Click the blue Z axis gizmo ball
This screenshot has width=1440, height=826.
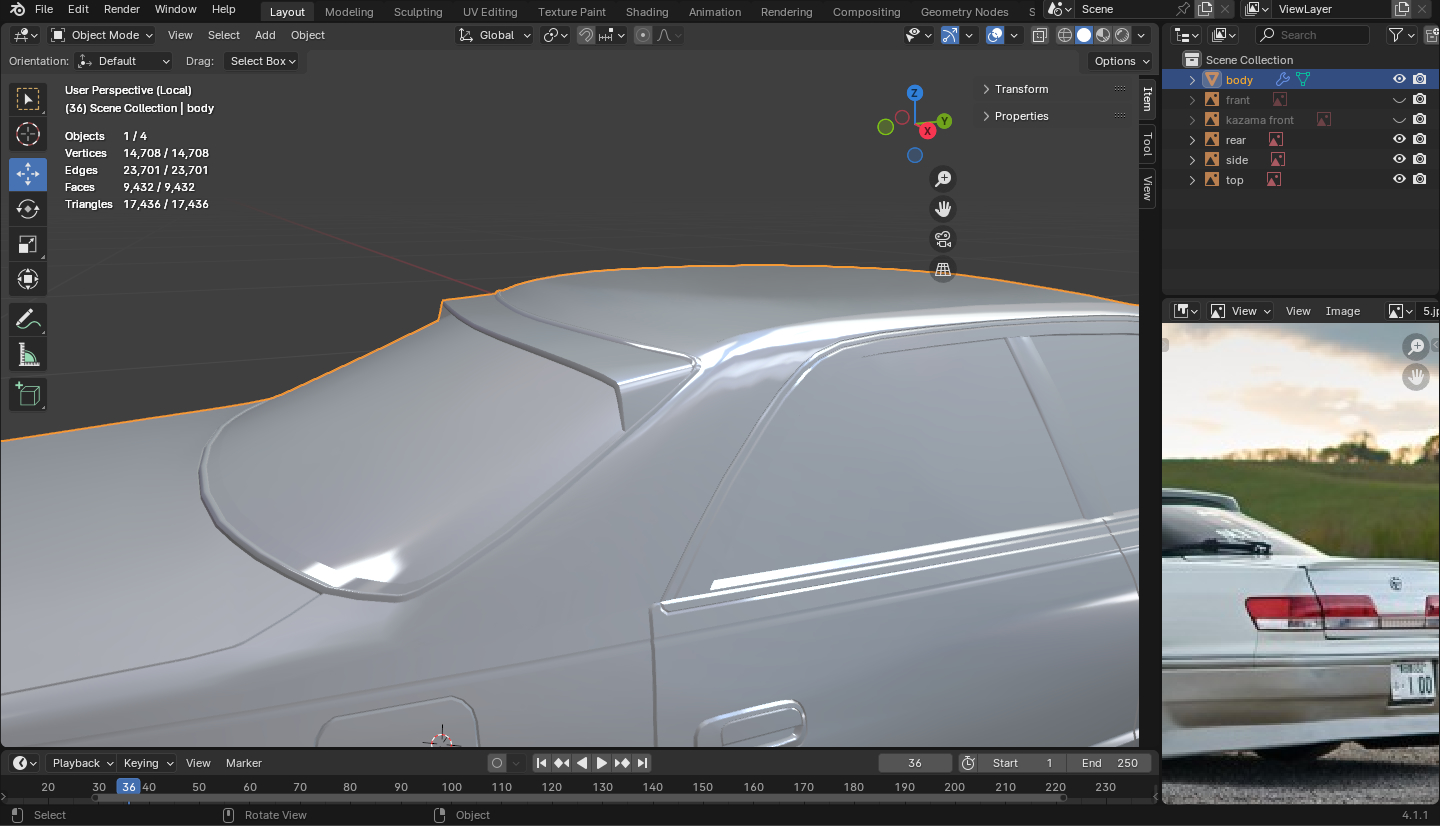click(914, 93)
